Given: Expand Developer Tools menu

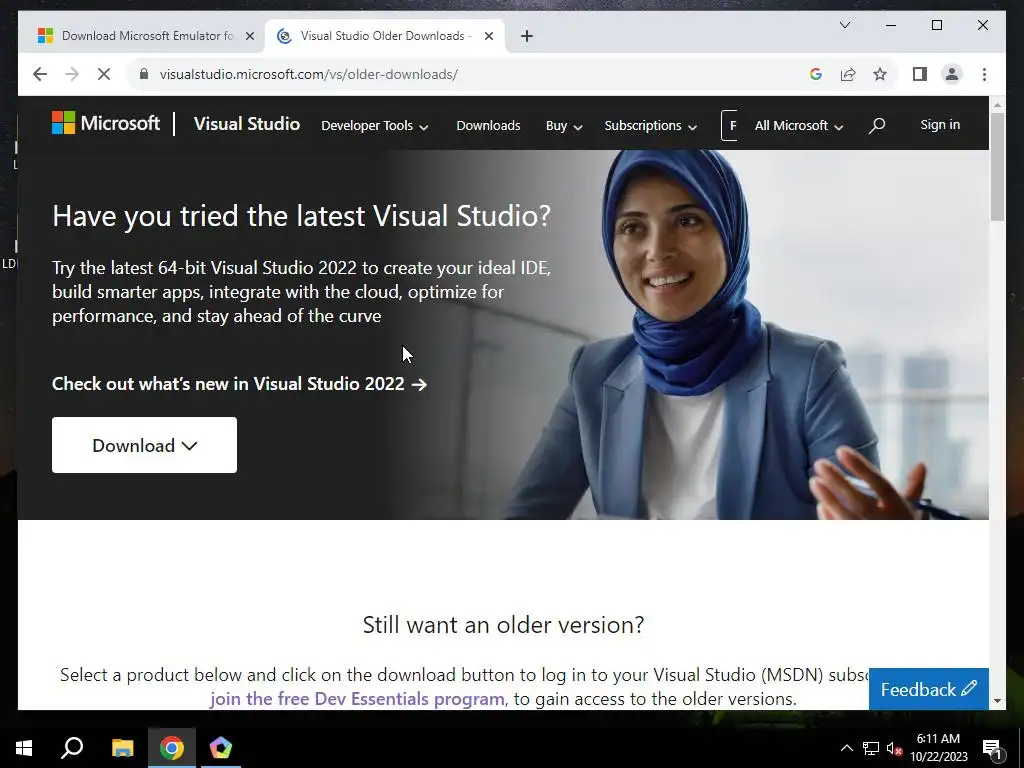Looking at the screenshot, I should tap(375, 125).
